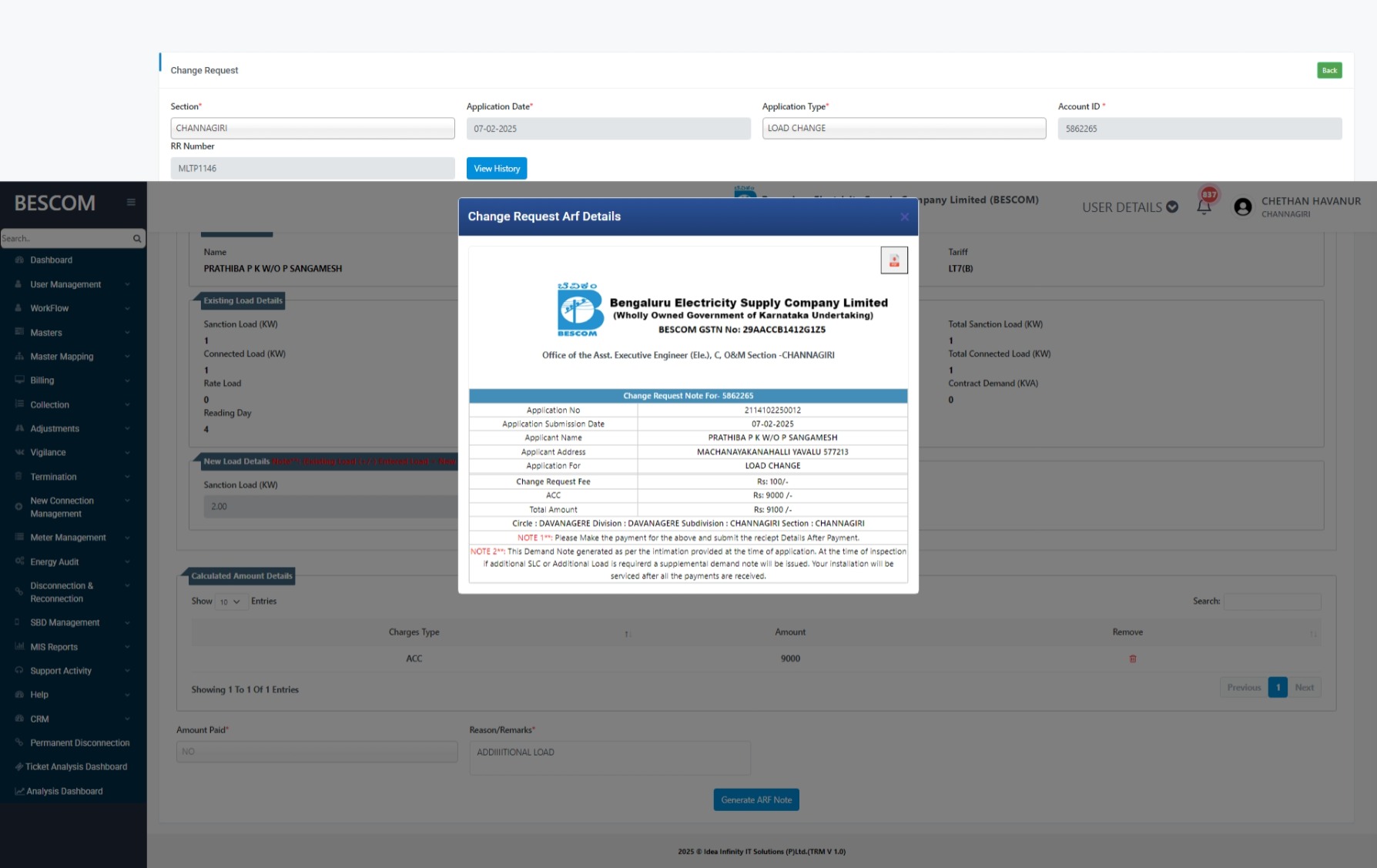The image size is (1377, 868).
Task: Click the Master Mapping sidebar icon
Action: click(x=19, y=357)
